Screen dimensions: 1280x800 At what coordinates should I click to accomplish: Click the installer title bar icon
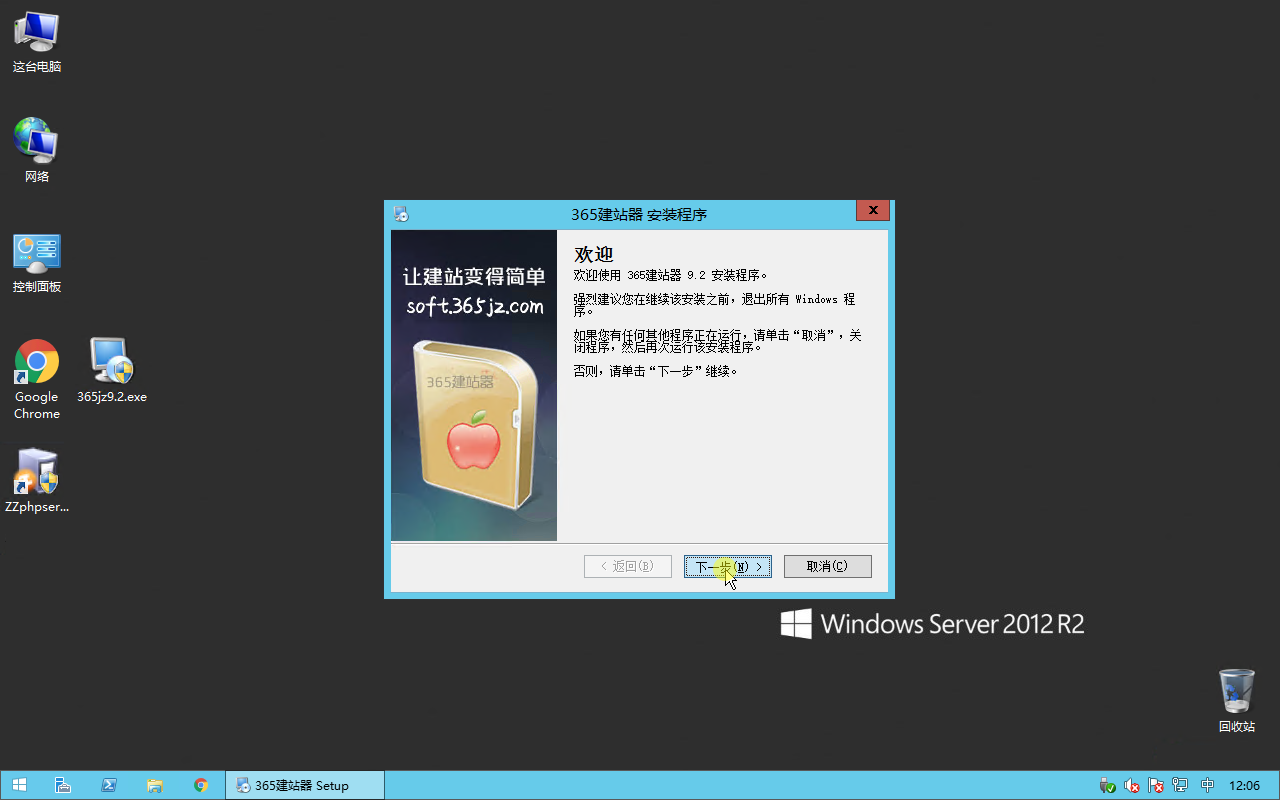coord(401,214)
